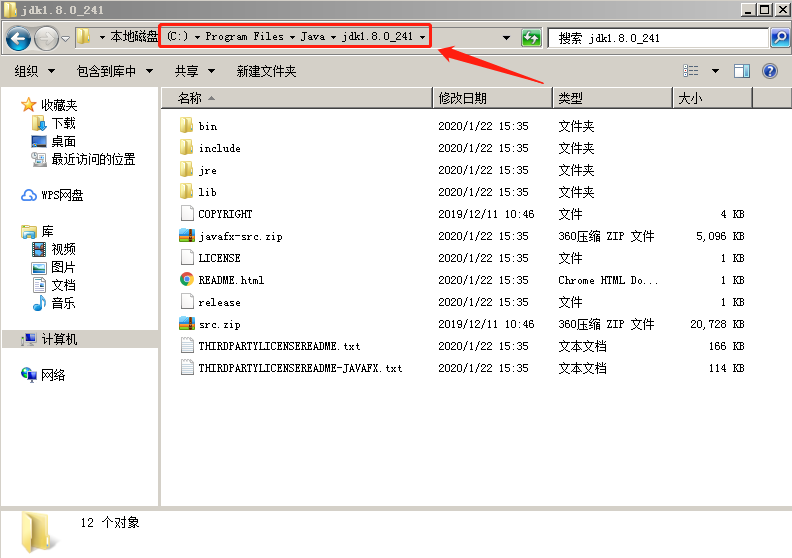Click the change view icon
Image resolution: width=792 pixels, height=558 pixels.
690,71
